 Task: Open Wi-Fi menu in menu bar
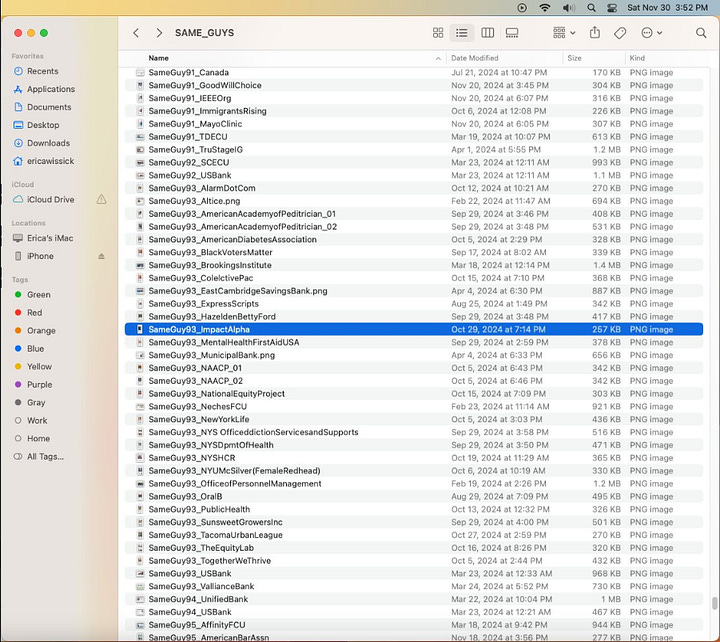point(545,7)
